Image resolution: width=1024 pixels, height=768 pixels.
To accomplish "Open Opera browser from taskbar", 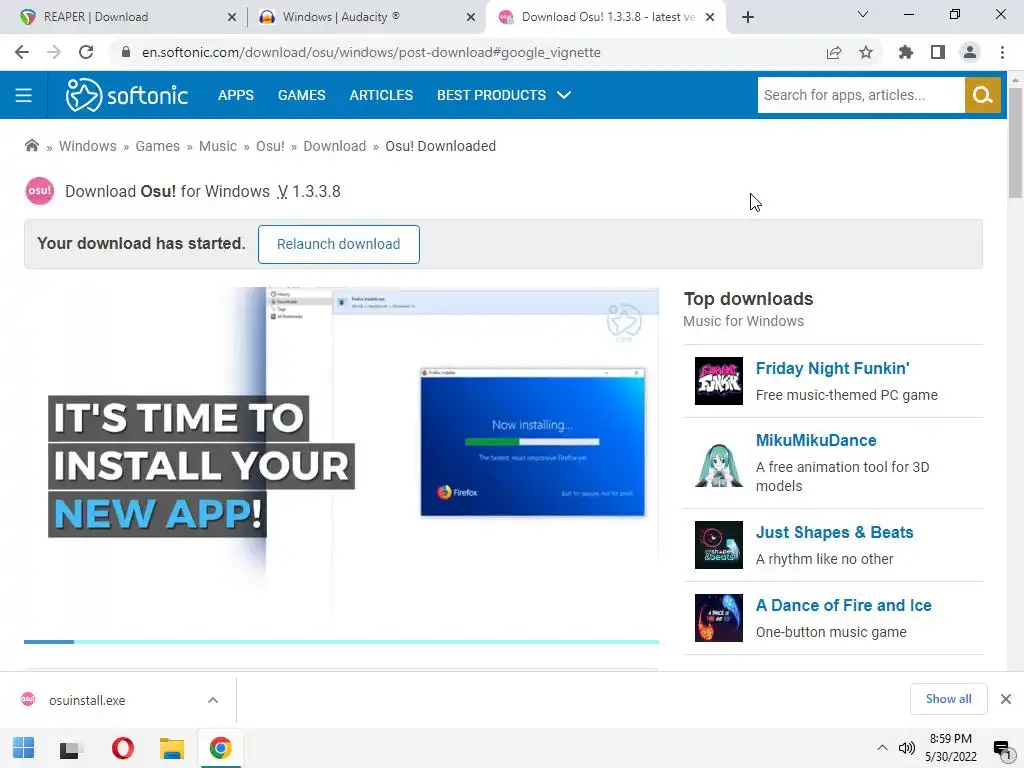I will point(122,748).
